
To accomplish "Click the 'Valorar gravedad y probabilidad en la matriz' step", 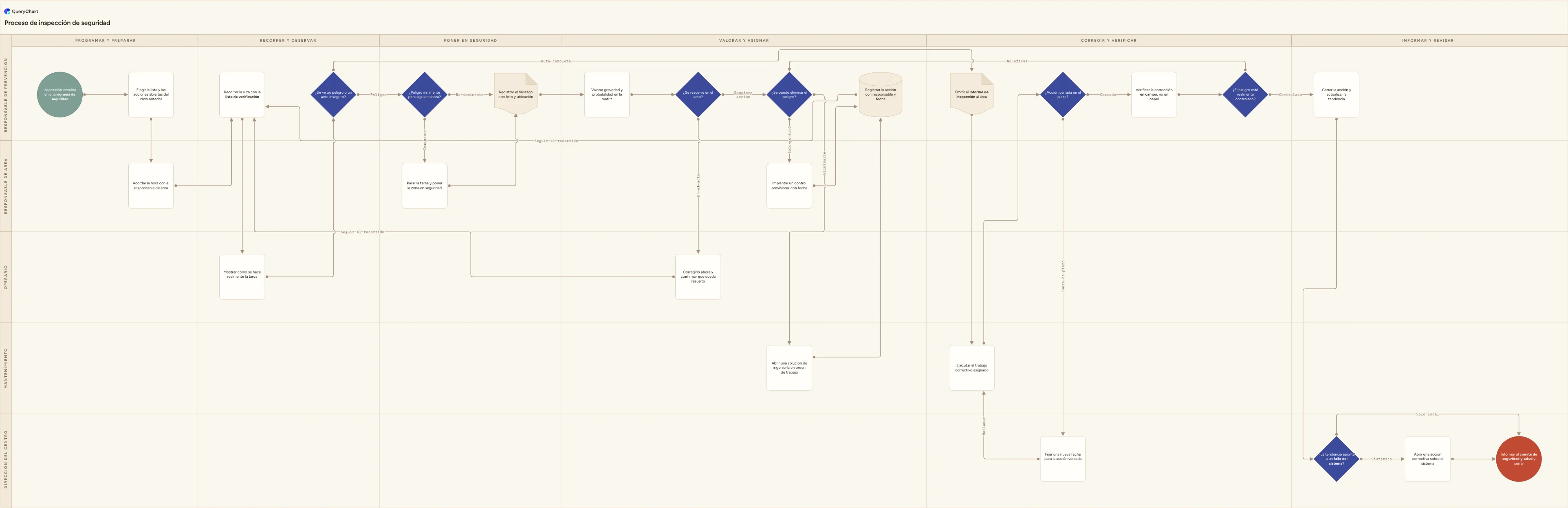I will [607, 94].
